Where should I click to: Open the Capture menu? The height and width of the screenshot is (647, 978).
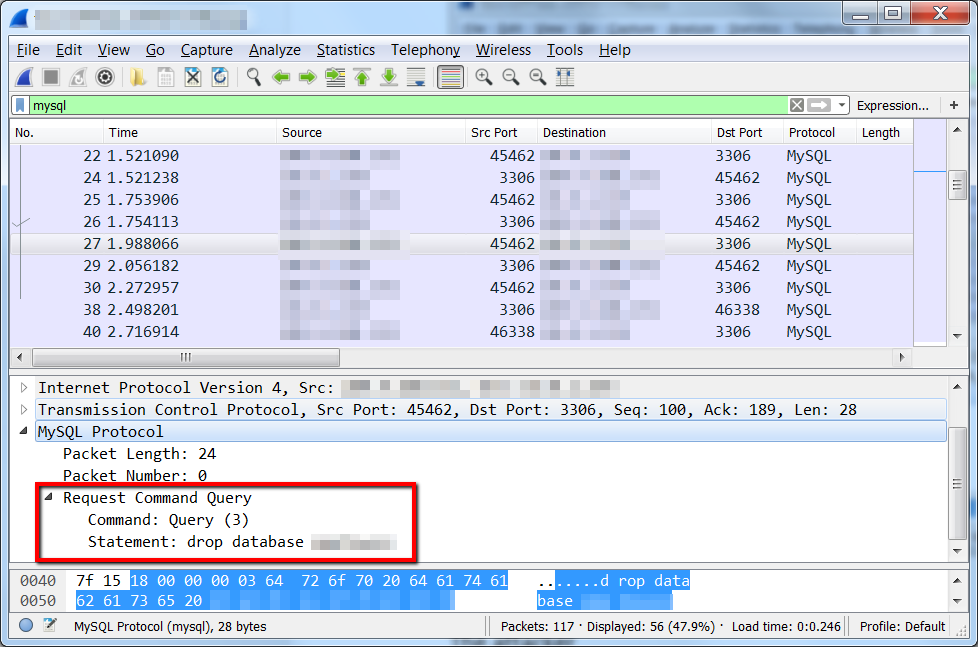206,50
